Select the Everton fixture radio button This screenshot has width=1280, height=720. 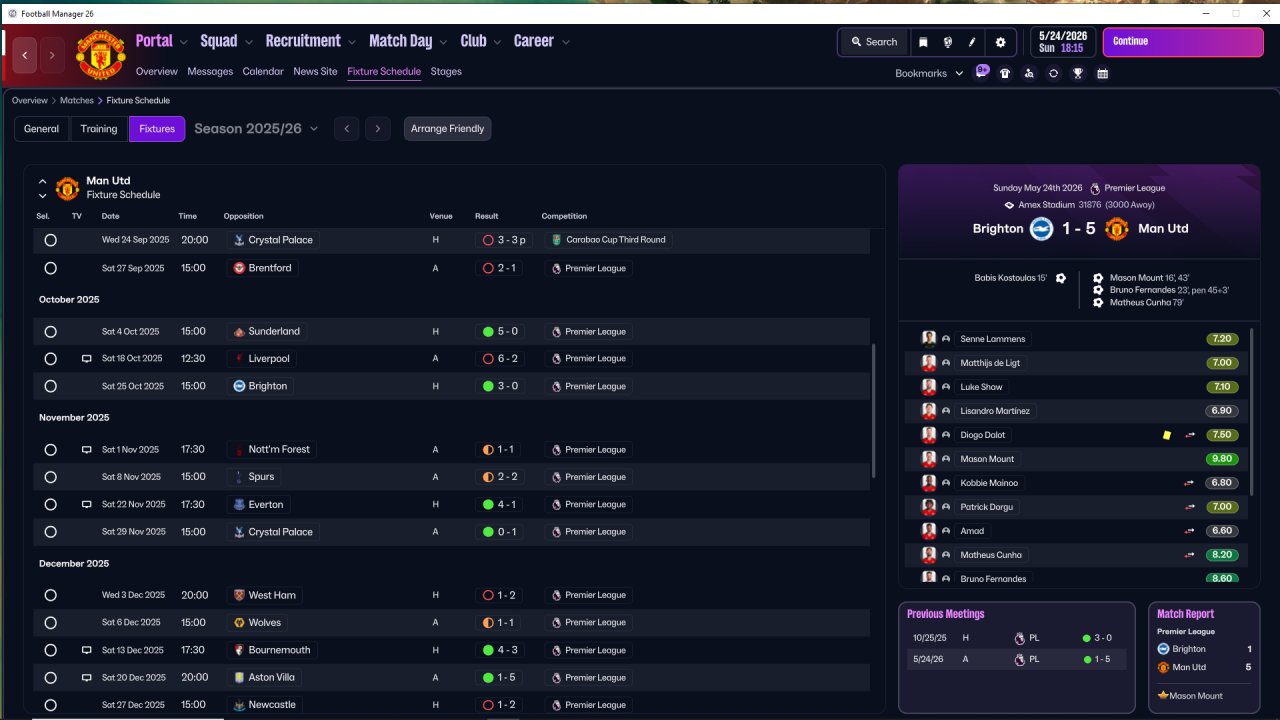click(50, 505)
